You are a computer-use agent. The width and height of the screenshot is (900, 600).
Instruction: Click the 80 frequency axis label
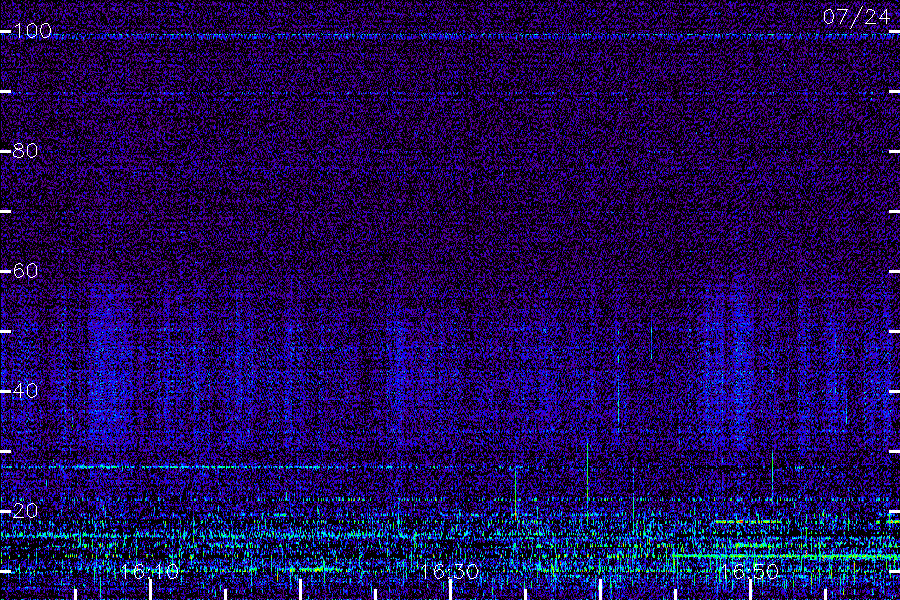25,151
